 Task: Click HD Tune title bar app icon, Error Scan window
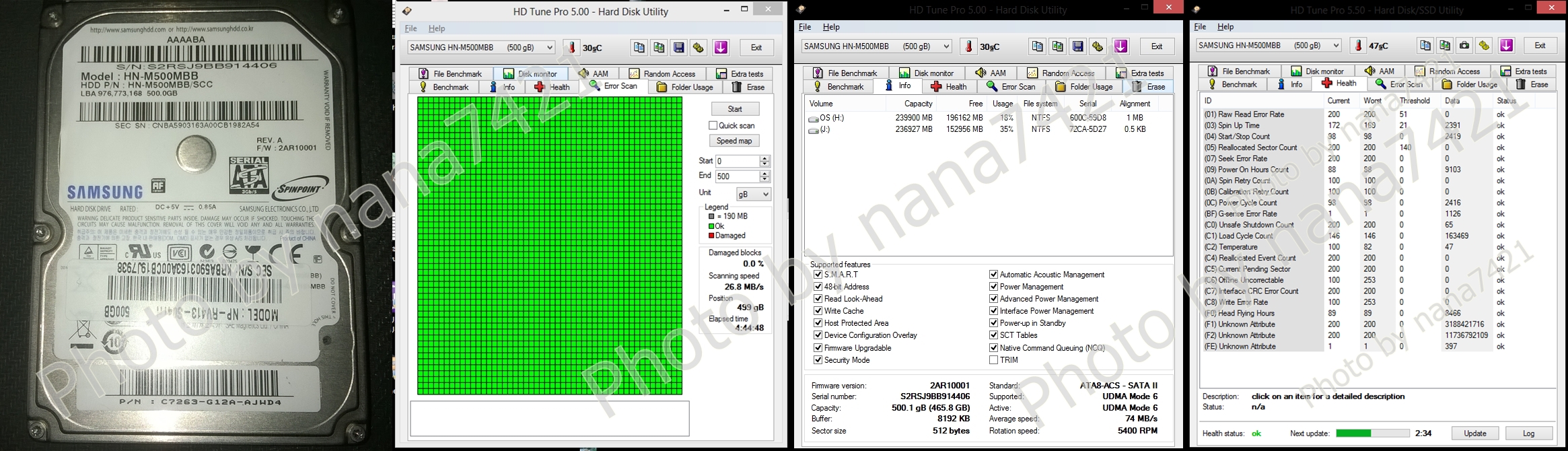tap(407, 11)
